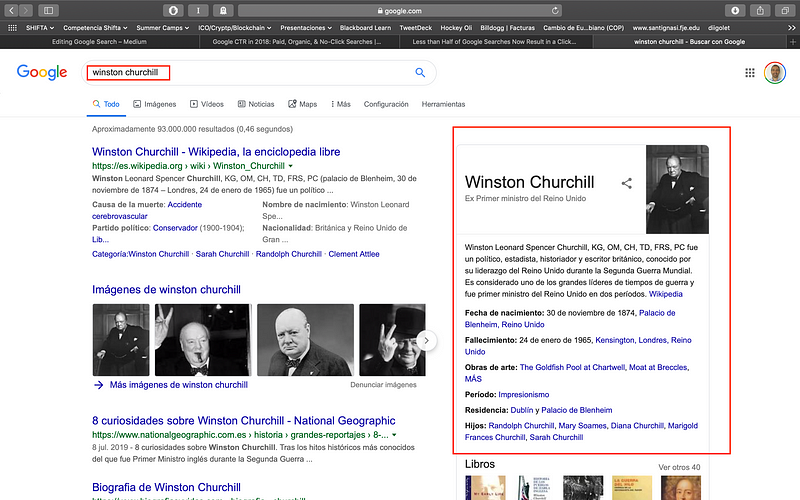Expand Presentaciones bookmarks folder
This screenshot has width=800, height=500.
(x=306, y=28)
